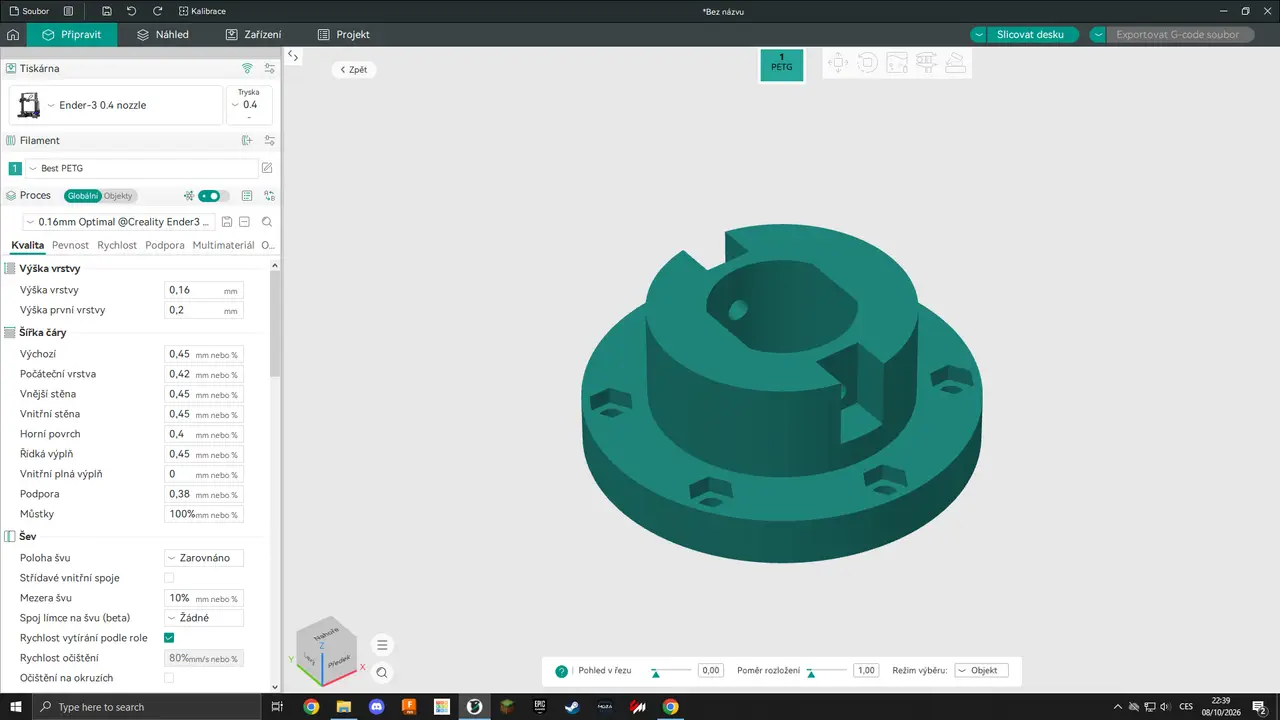Open the Best PETG filament dropdown
1280x720 pixels.
141,168
